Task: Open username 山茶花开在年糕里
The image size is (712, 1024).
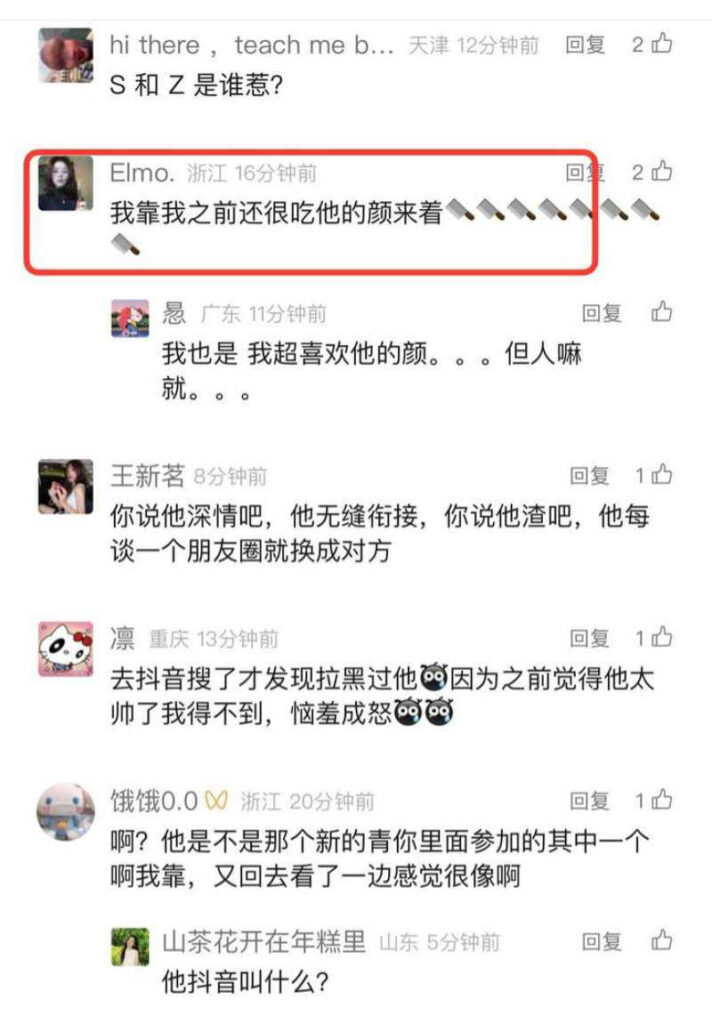Action: click(x=264, y=942)
